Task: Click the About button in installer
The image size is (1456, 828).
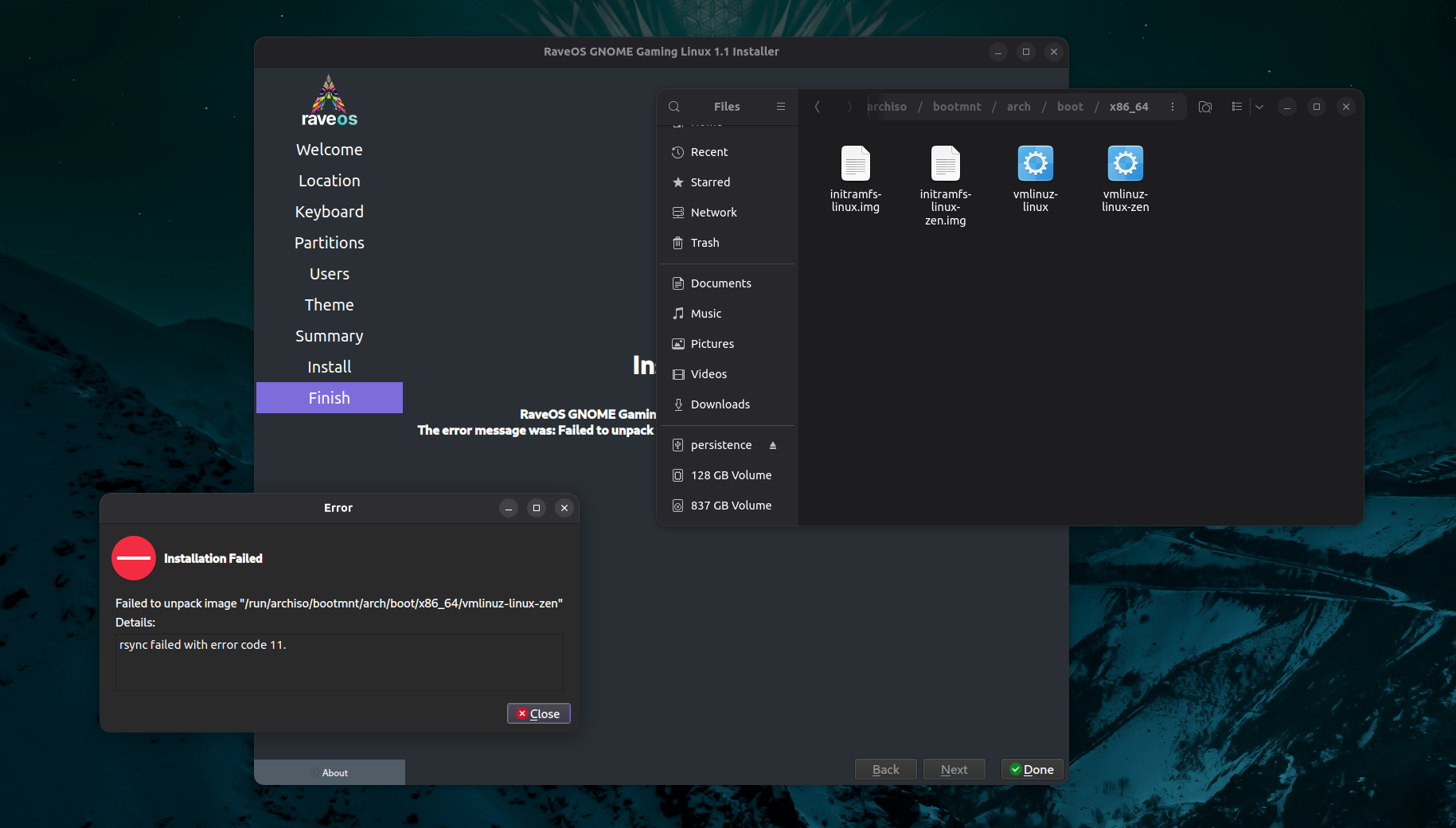Action: 329,772
